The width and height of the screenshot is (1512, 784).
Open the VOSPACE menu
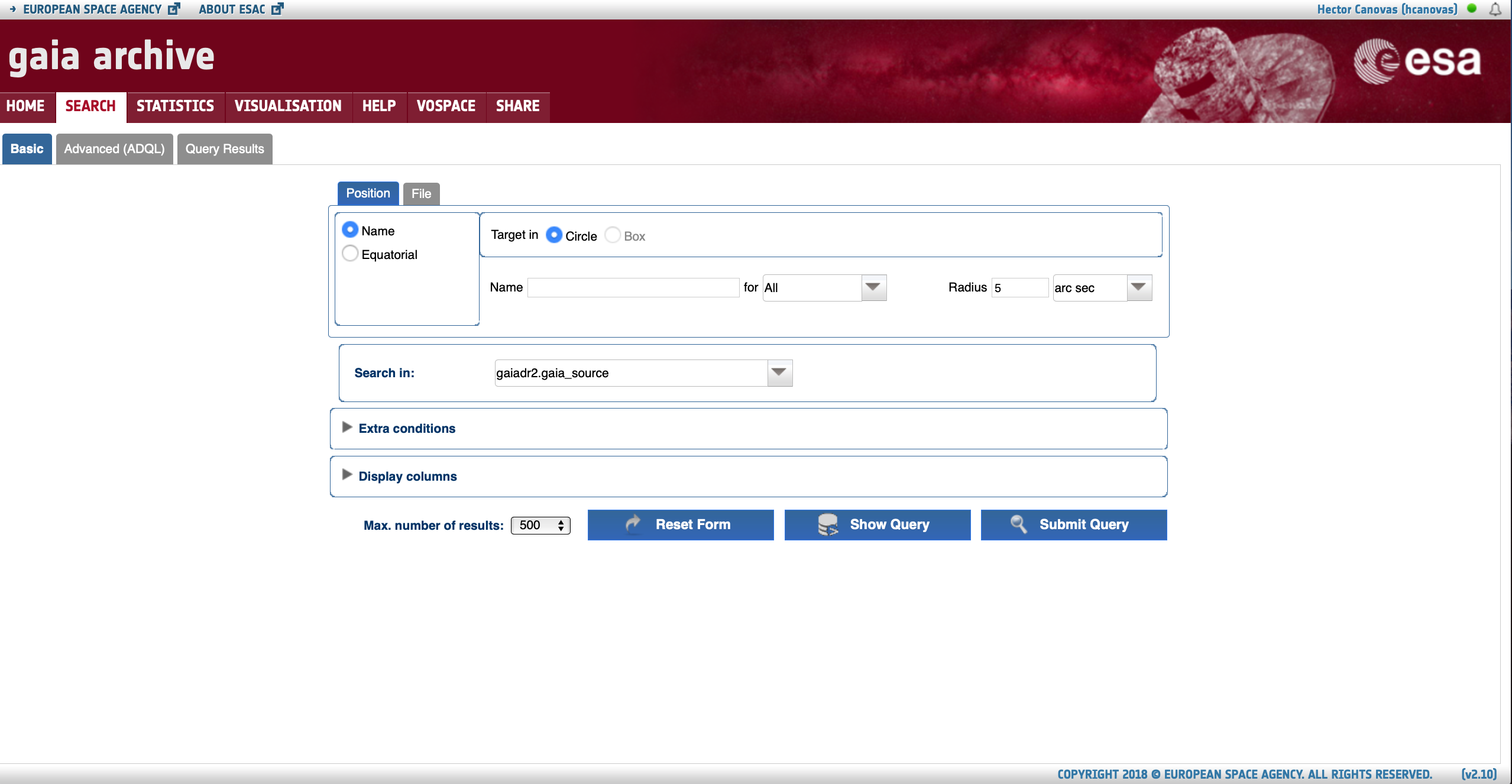click(446, 106)
